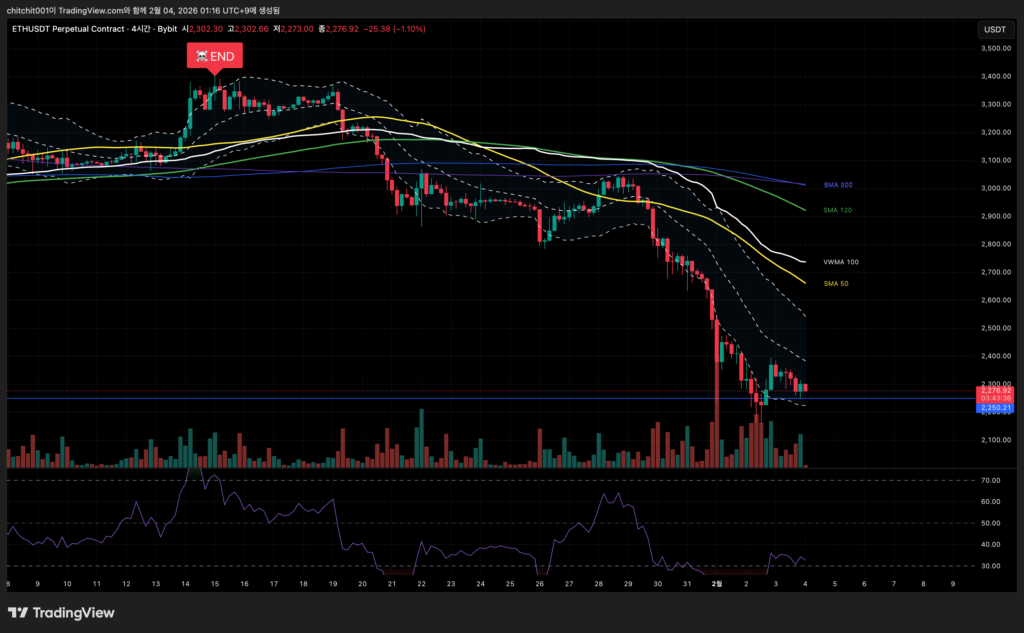Screen dimensions: 1024x633
Task: Select the red END annotation label
Action: pos(214,57)
